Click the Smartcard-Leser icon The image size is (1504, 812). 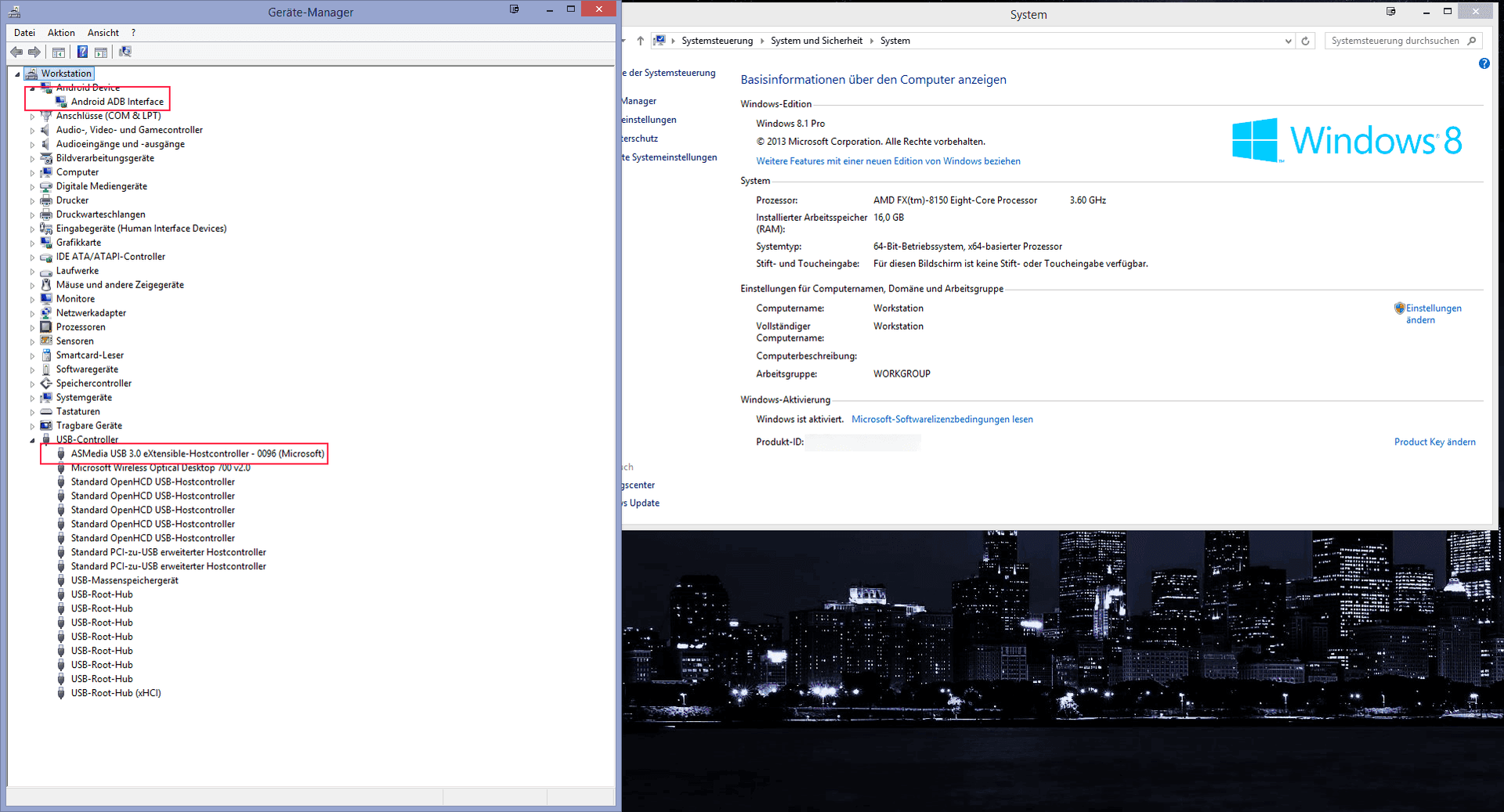point(46,355)
